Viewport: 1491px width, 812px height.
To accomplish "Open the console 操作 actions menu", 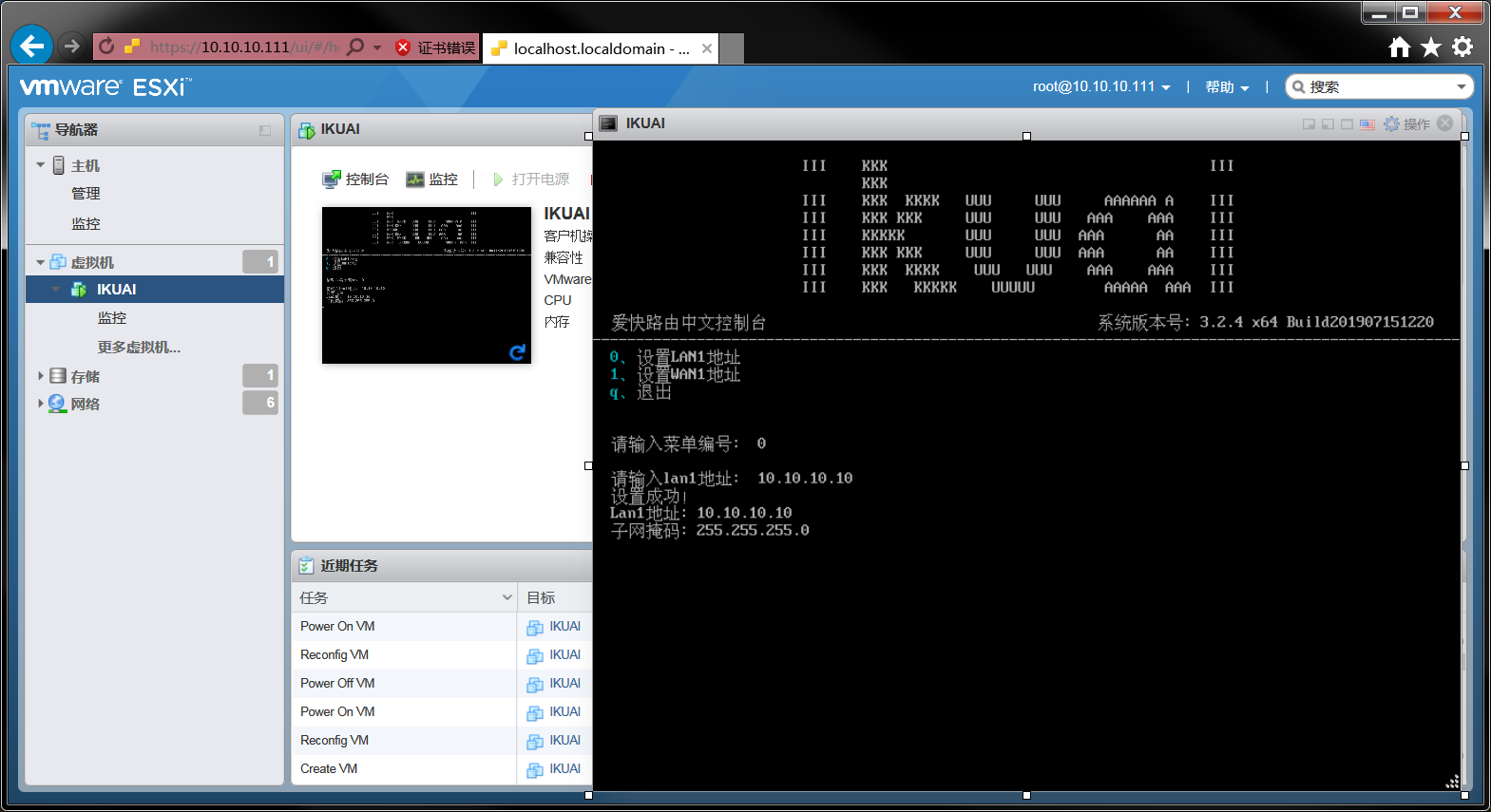I will click(1407, 124).
